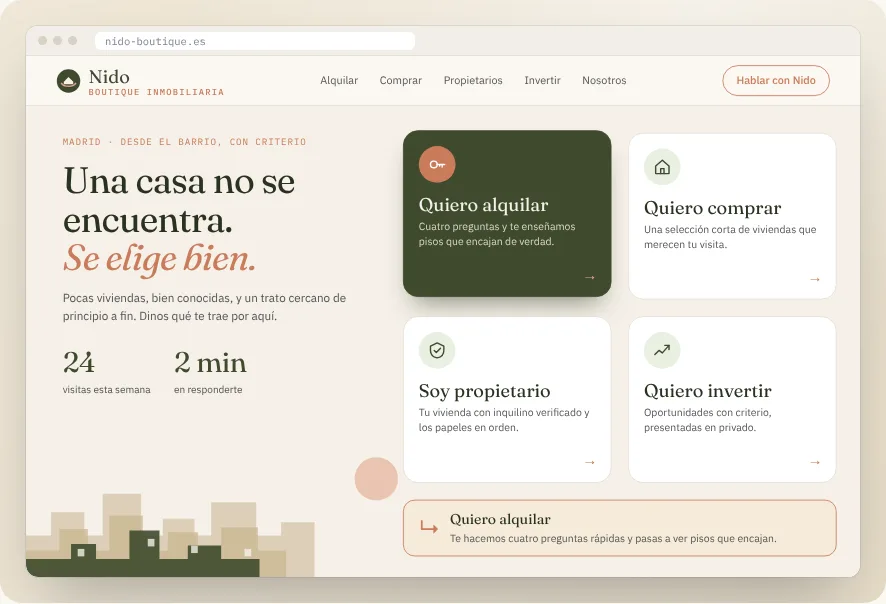The width and height of the screenshot is (886, 604).
Task: Select Invertir in the top navigation
Action: pyautogui.click(x=542, y=80)
